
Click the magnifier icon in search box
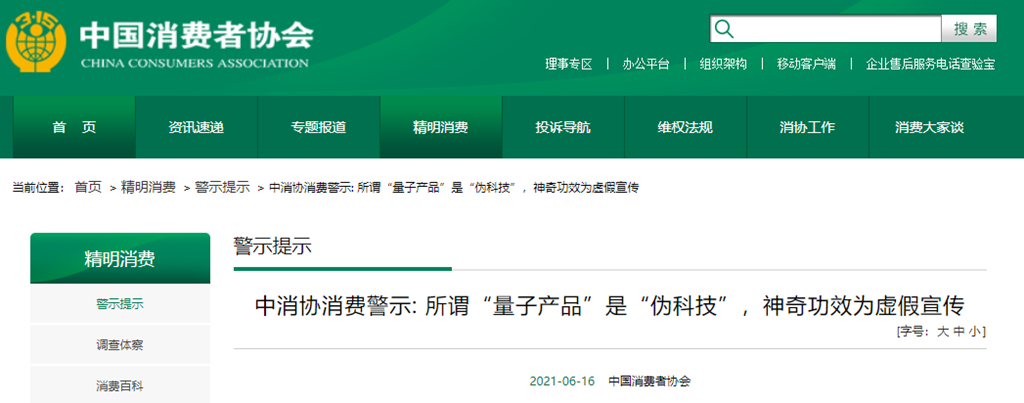click(x=724, y=29)
